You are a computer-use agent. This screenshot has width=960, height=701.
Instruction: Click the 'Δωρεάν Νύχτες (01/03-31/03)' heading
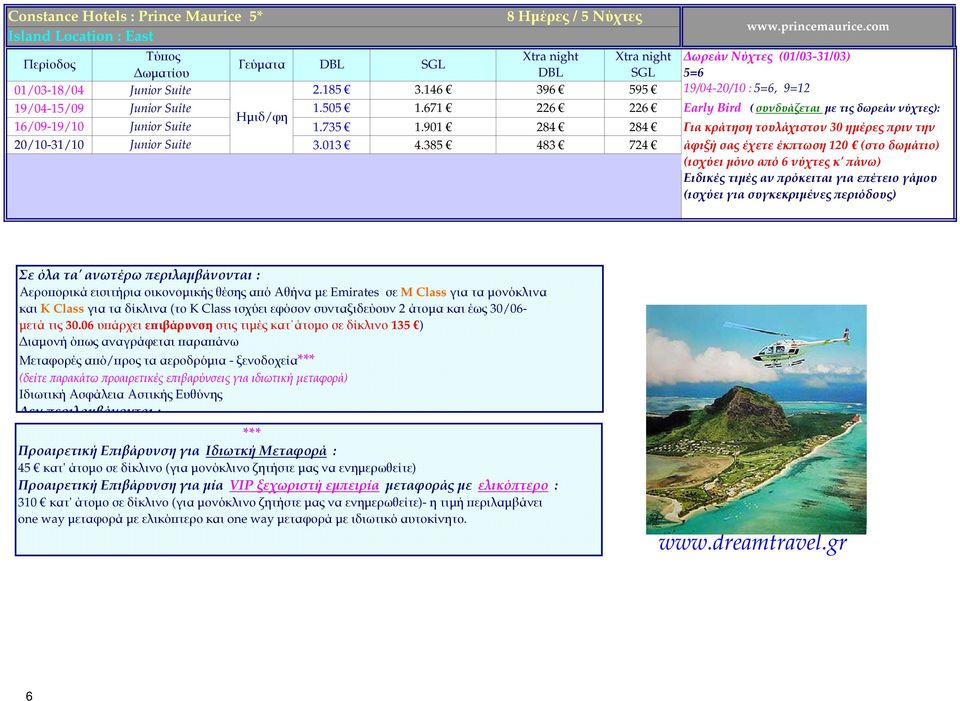(x=767, y=56)
